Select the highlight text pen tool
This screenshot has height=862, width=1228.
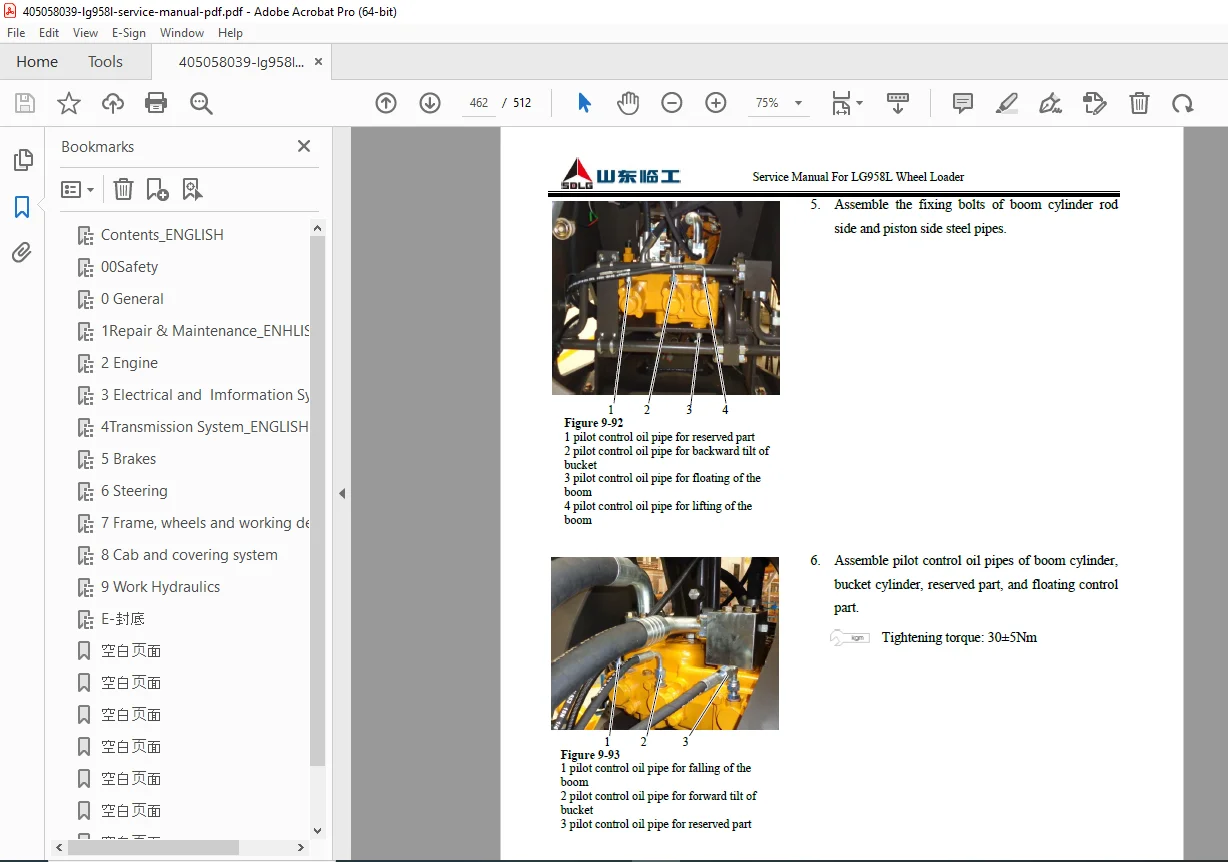(1007, 103)
